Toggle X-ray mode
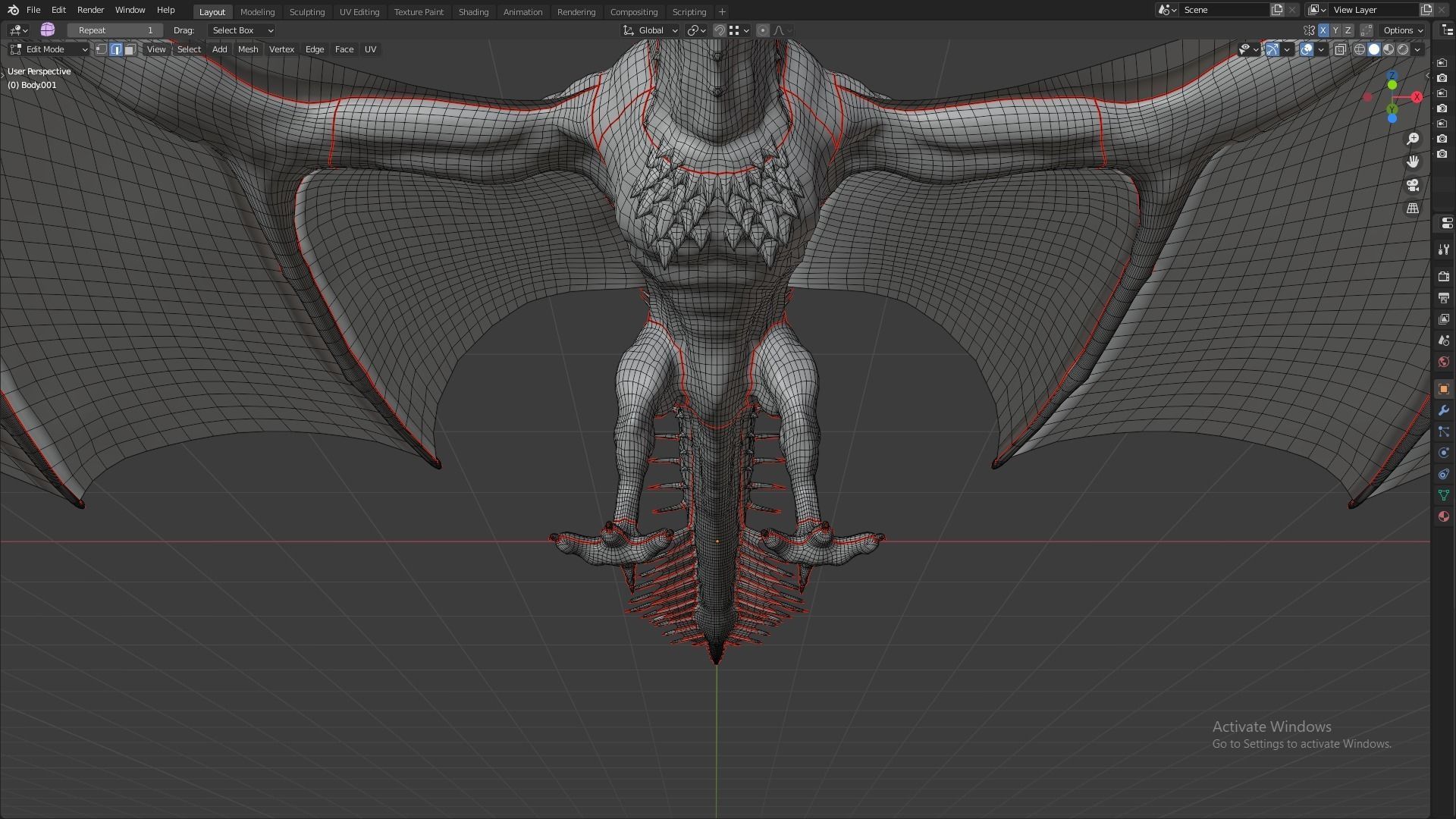1456x819 pixels. [x=1340, y=49]
